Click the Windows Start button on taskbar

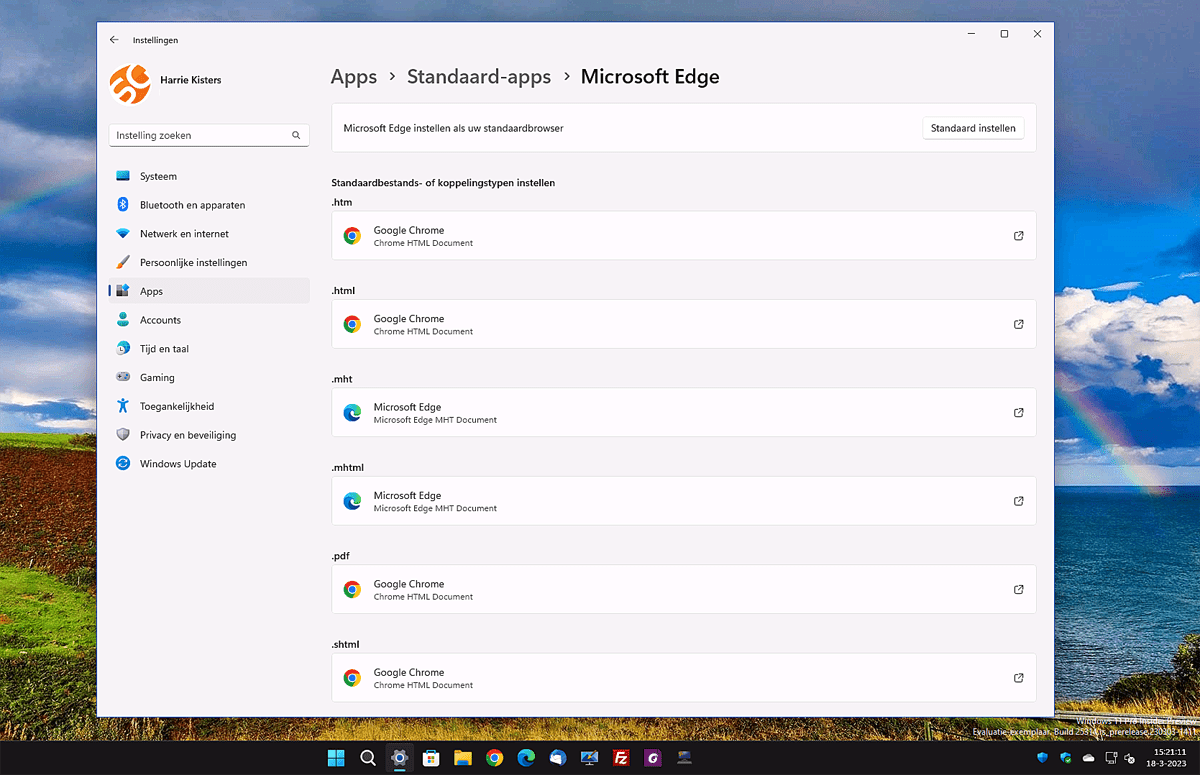pos(336,758)
